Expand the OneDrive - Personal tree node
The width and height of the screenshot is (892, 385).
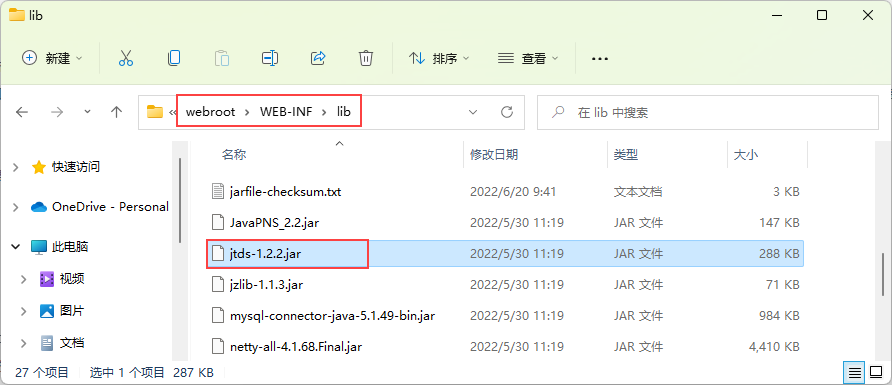16,207
